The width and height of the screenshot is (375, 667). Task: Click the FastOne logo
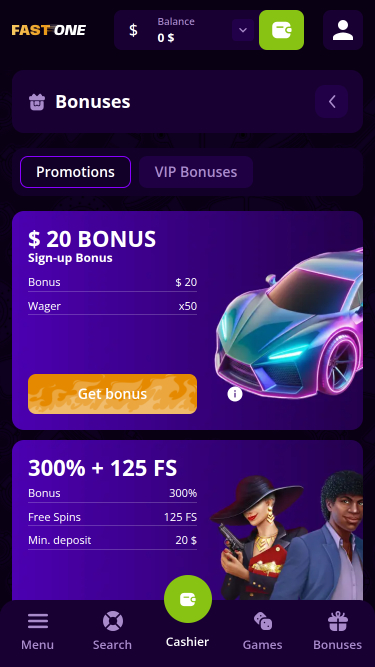pyautogui.click(x=49, y=30)
